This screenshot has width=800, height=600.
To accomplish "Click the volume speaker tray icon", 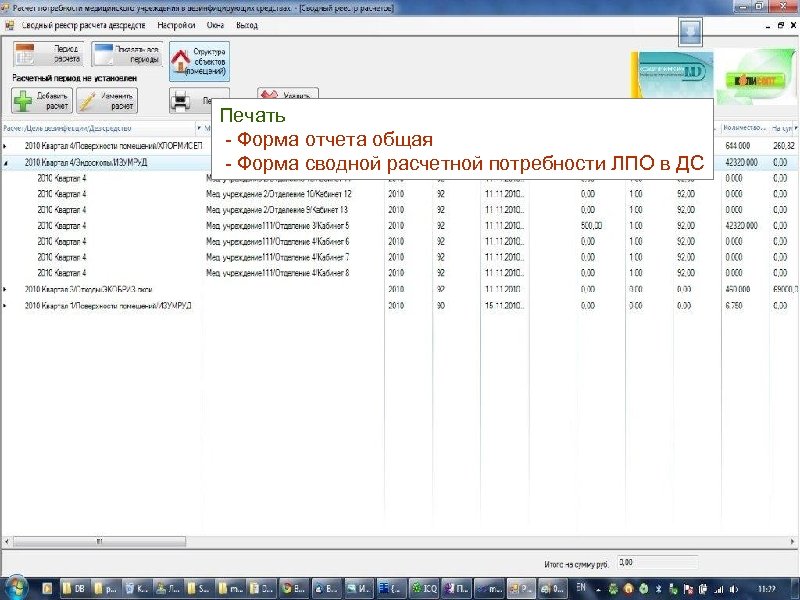I will click(734, 589).
